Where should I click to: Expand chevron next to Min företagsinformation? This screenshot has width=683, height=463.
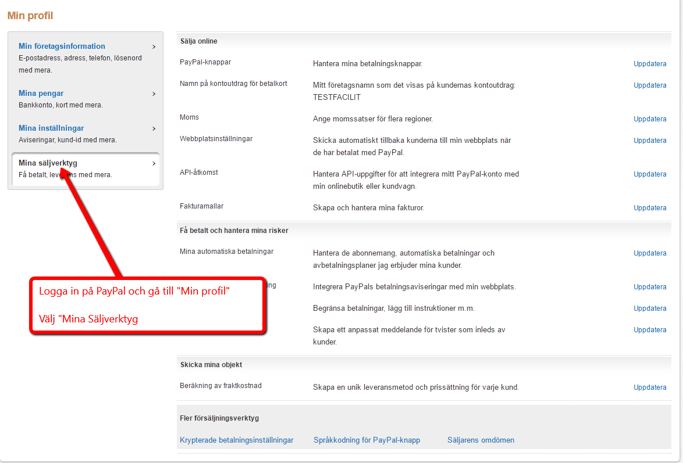click(154, 47)
